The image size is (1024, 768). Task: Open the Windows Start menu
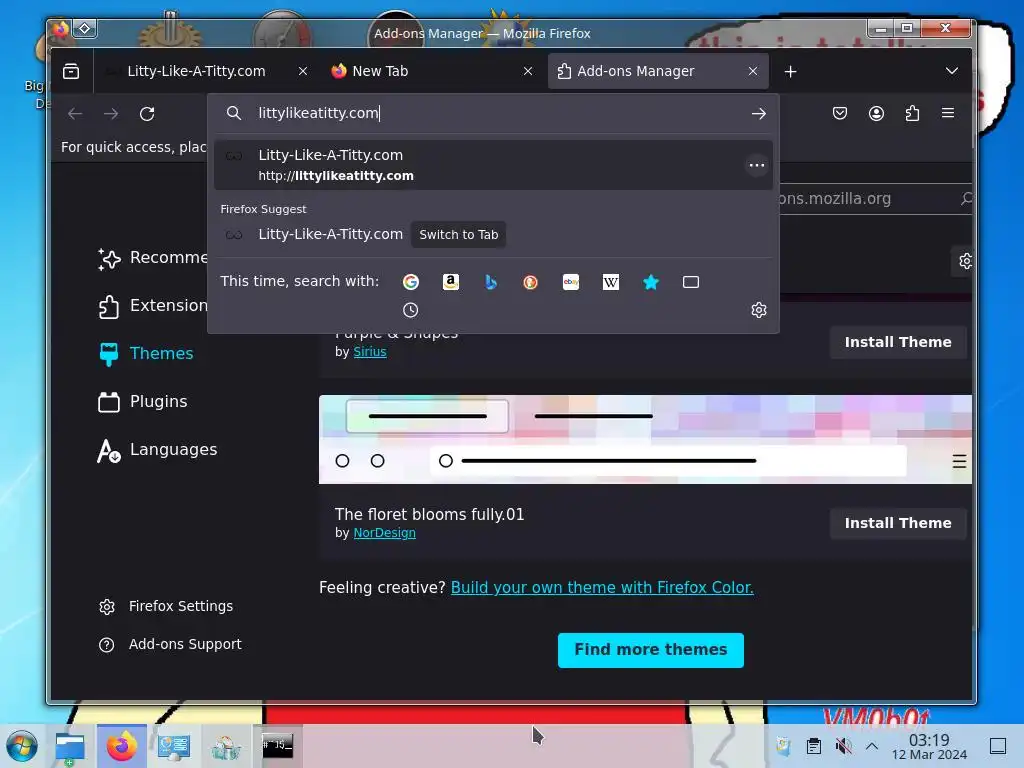pos(22,746)
